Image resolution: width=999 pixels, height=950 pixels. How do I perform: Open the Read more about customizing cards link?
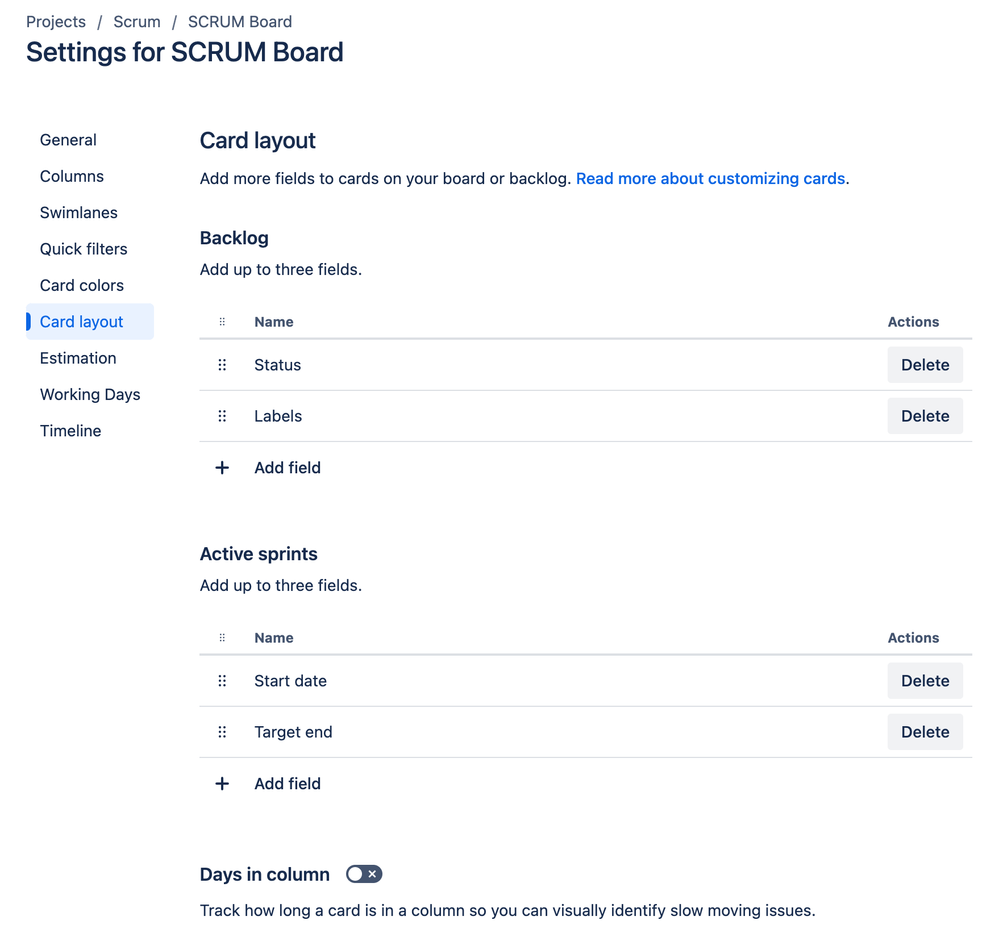point(710,178)
